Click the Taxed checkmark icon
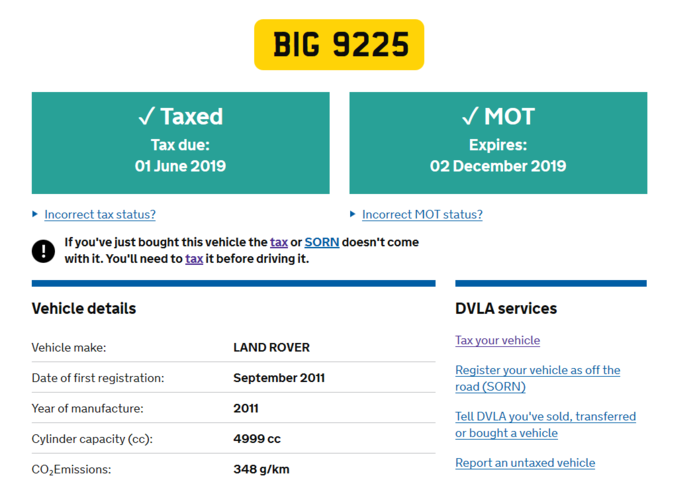The width and height of the screenshot is (699, 482). pos(147,116)
